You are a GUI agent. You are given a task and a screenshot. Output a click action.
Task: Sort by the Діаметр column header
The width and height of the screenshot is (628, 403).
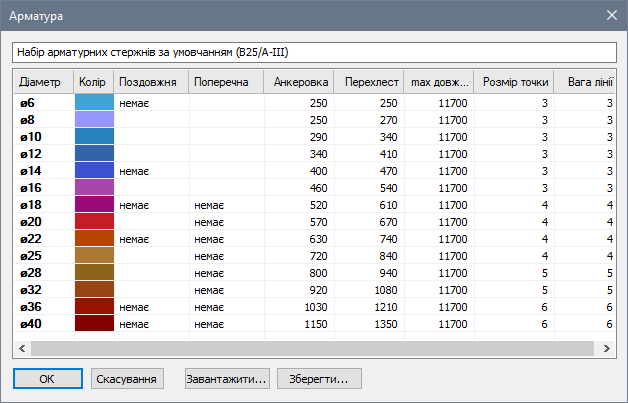(43, 81)
